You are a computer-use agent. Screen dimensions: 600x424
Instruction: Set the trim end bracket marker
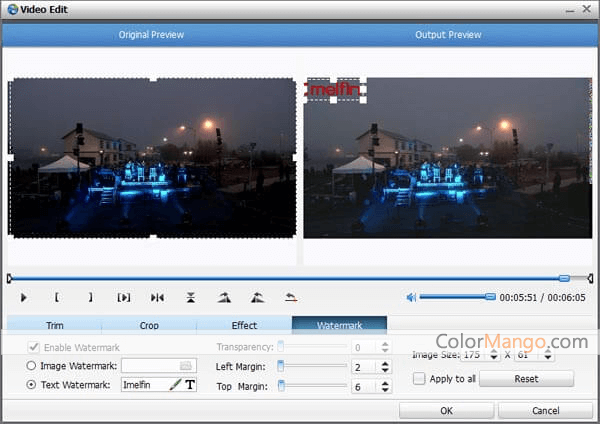click(90, 297)
